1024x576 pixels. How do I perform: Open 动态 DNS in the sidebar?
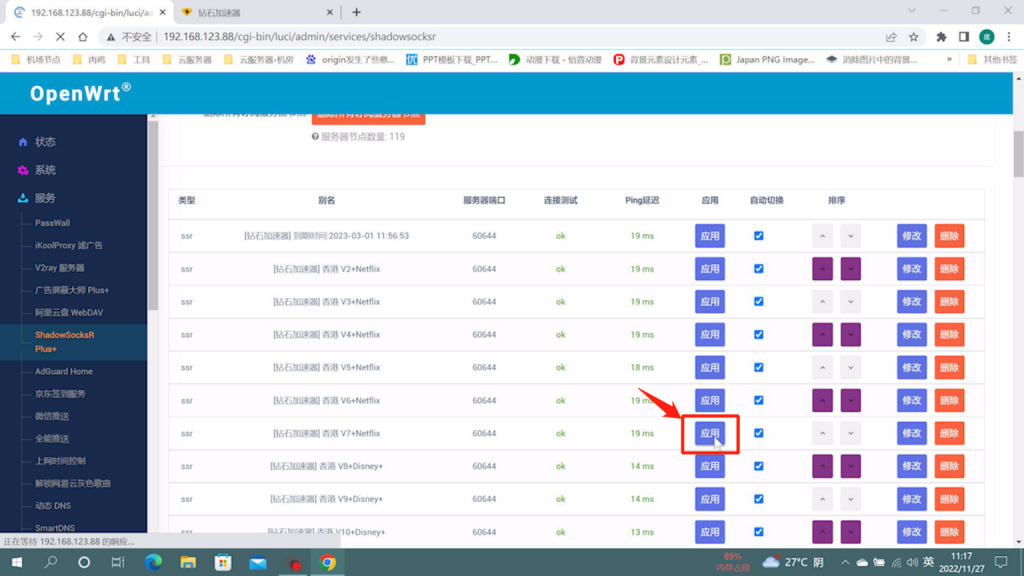[x=52, y=505]
